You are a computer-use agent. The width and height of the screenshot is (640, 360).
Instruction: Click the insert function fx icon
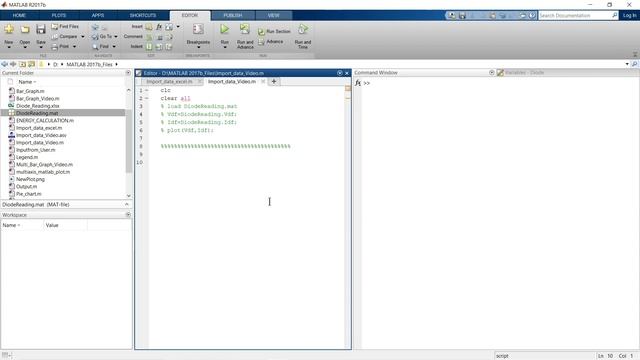coord(159,27)
